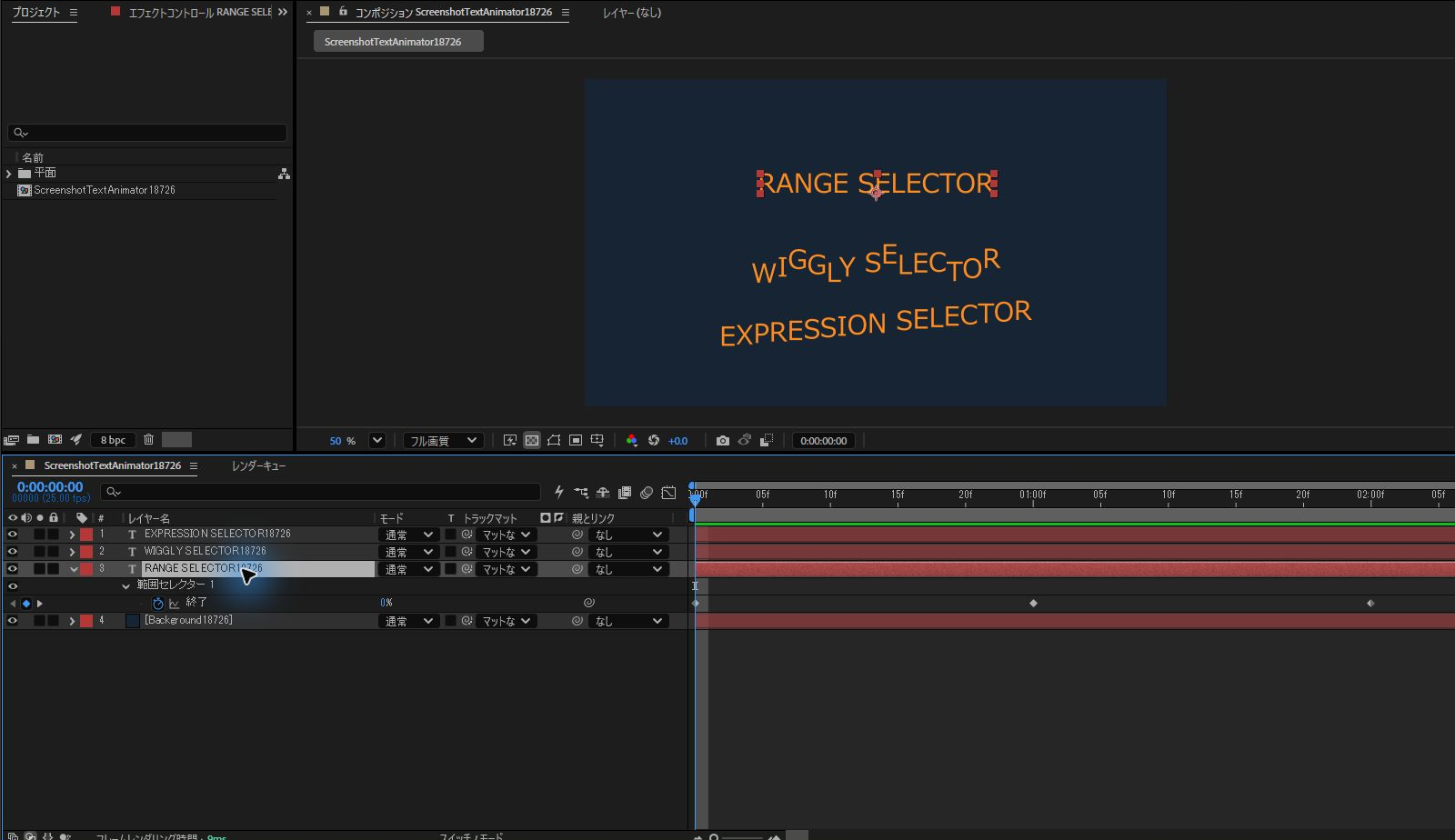
Task: Open grid and guide options icon
Action: click(x=597, y=440)
